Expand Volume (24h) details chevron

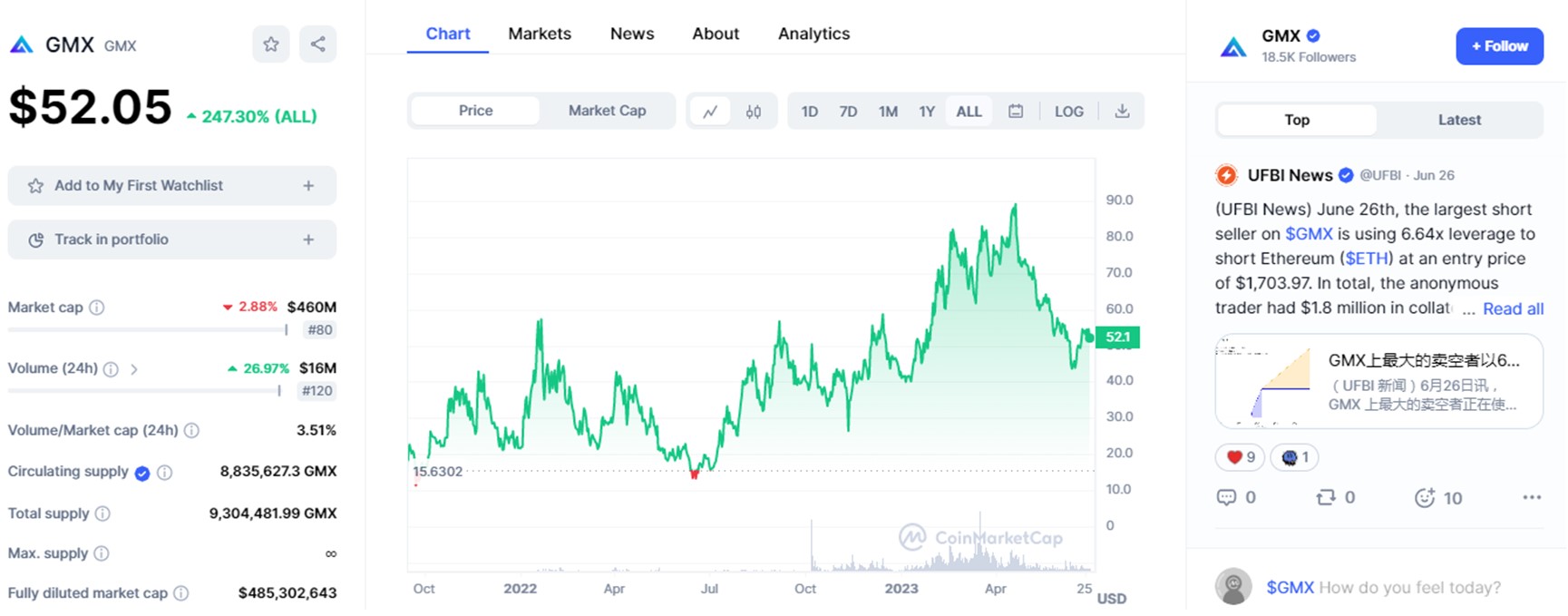pyautogui.click(x=134, y=369)
